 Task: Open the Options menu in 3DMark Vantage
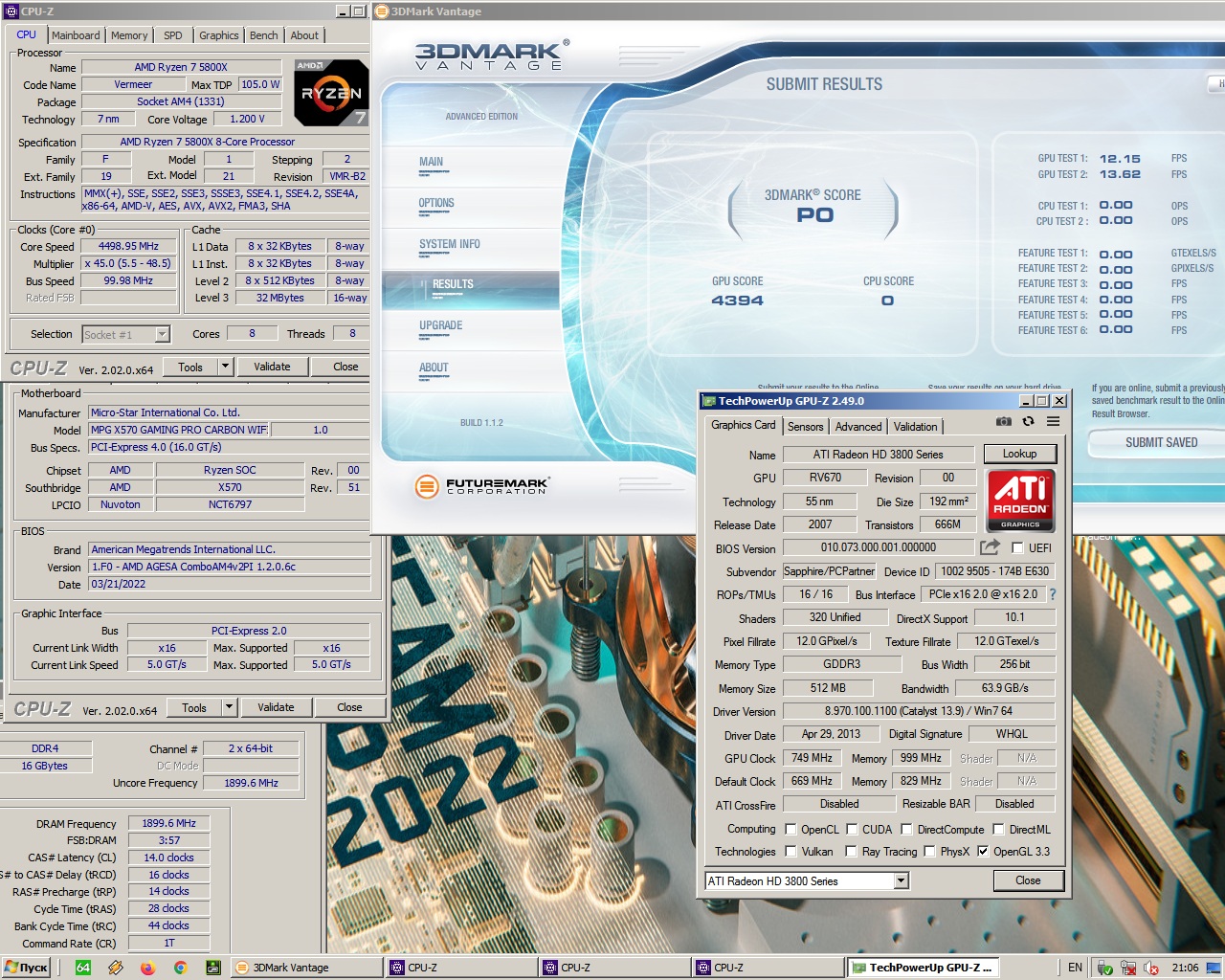tap(436, 203)
